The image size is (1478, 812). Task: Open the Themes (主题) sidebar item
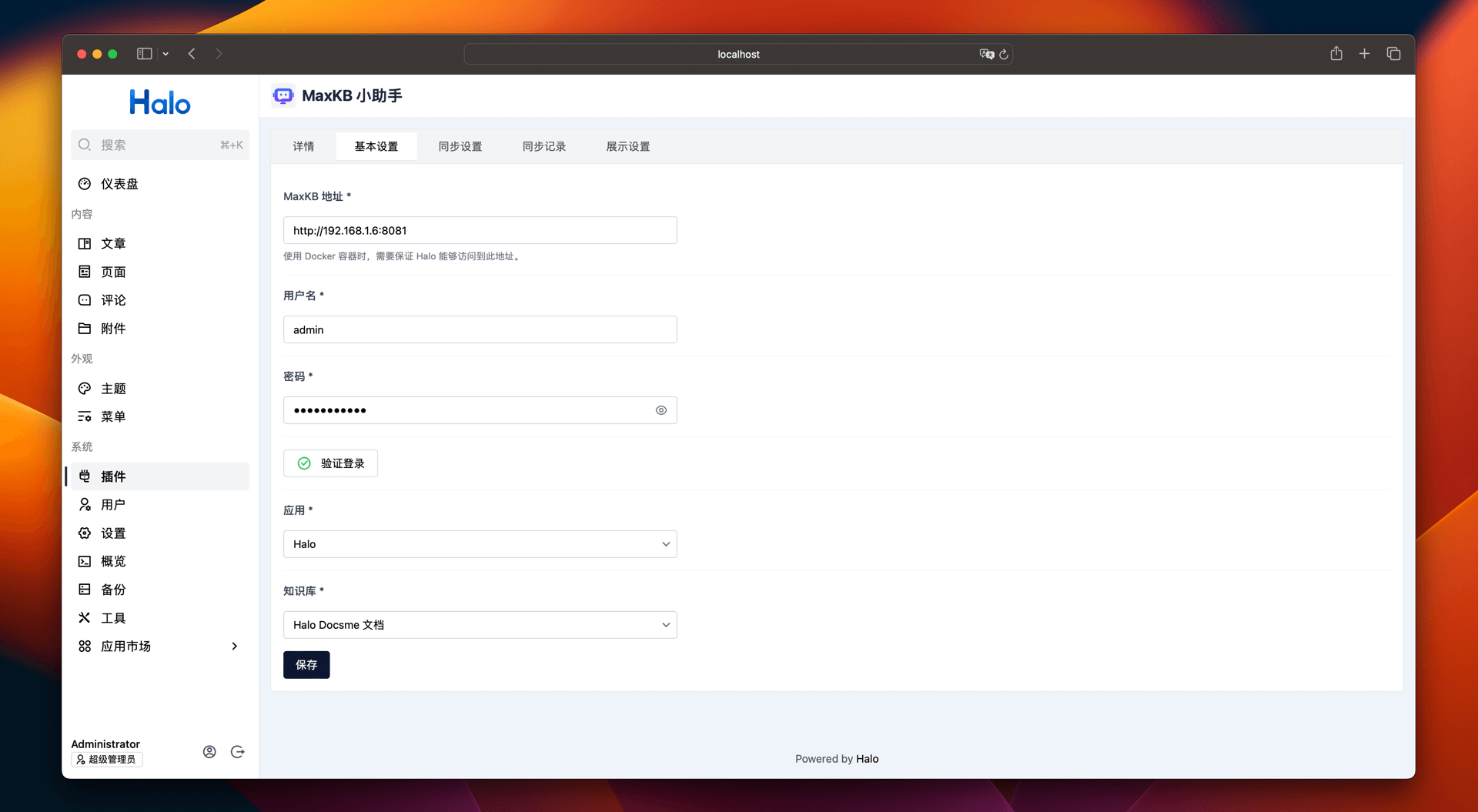159,389
